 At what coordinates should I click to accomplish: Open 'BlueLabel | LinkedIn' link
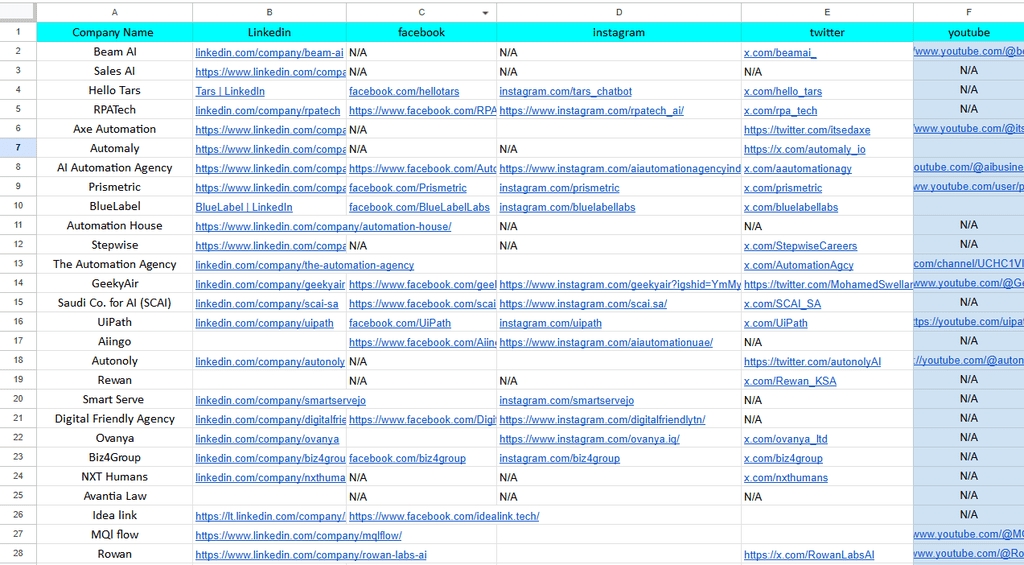(244, 208)
